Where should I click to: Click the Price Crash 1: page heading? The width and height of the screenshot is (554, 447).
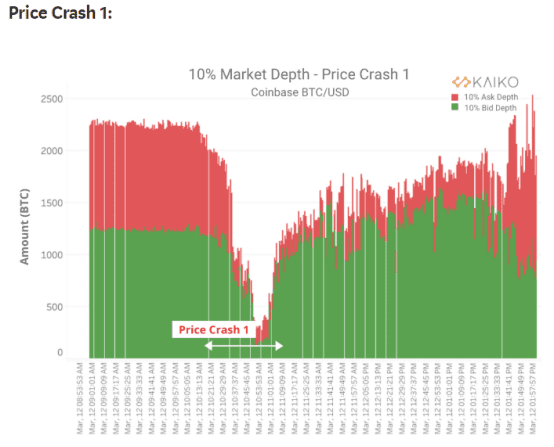click(60, 13)
